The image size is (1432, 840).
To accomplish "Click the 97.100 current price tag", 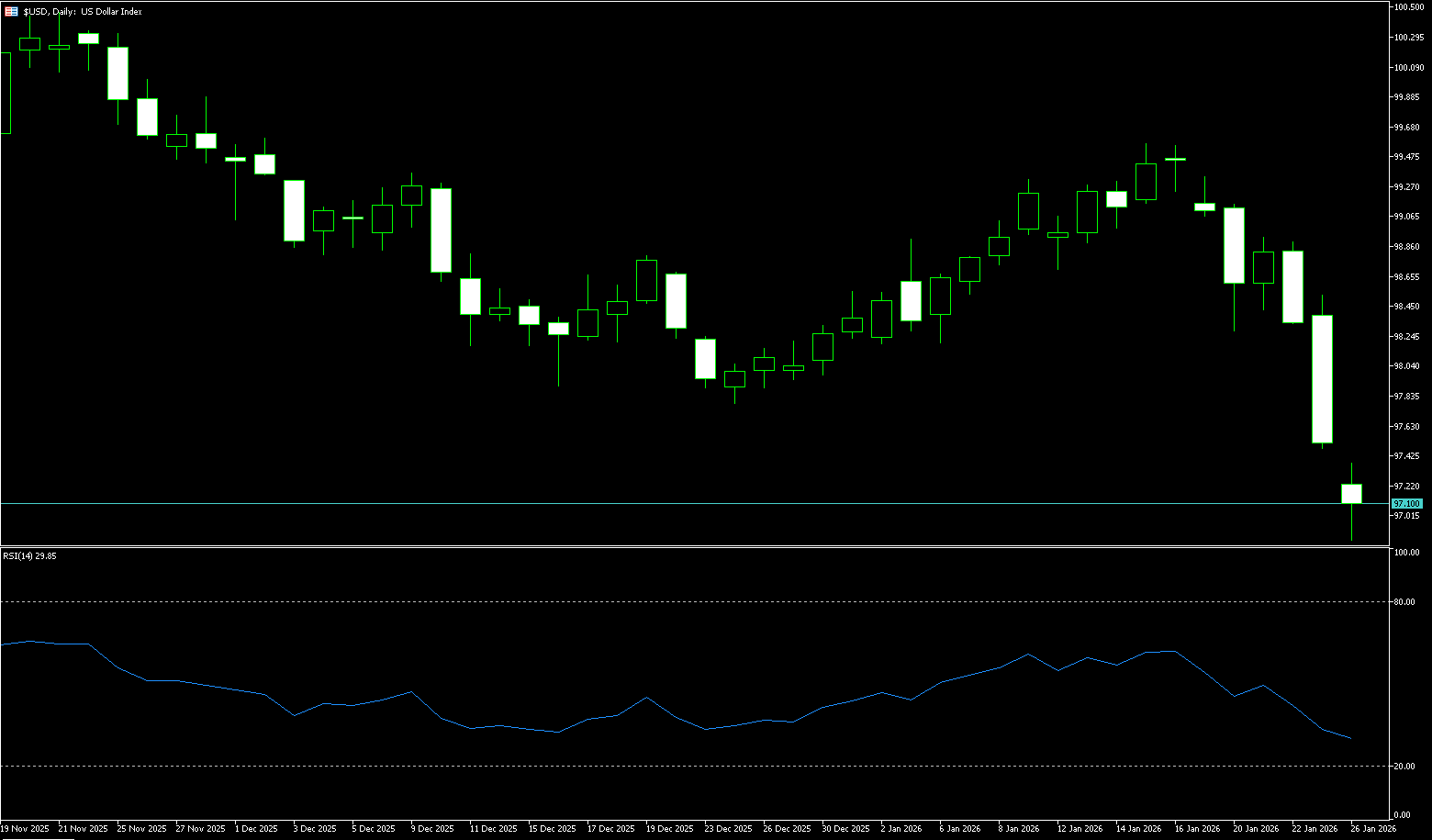I will click(1406, 504).
